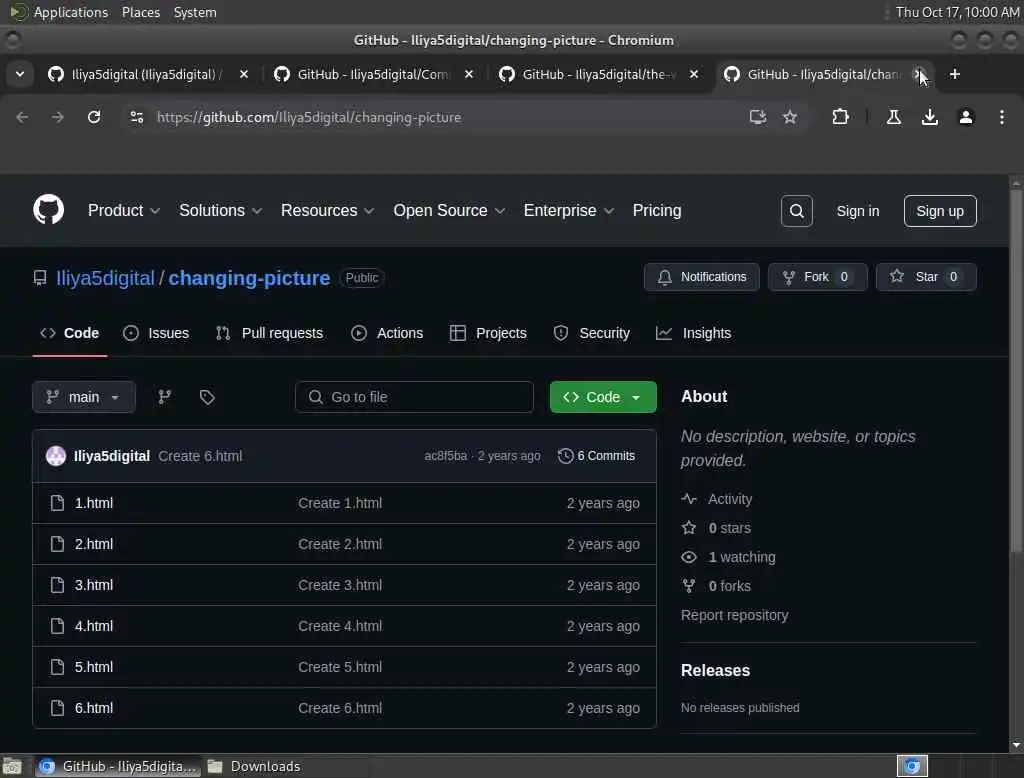Reload the page with the refresh icon
The image size is (1024, 778).
click(x=94, y=117)
